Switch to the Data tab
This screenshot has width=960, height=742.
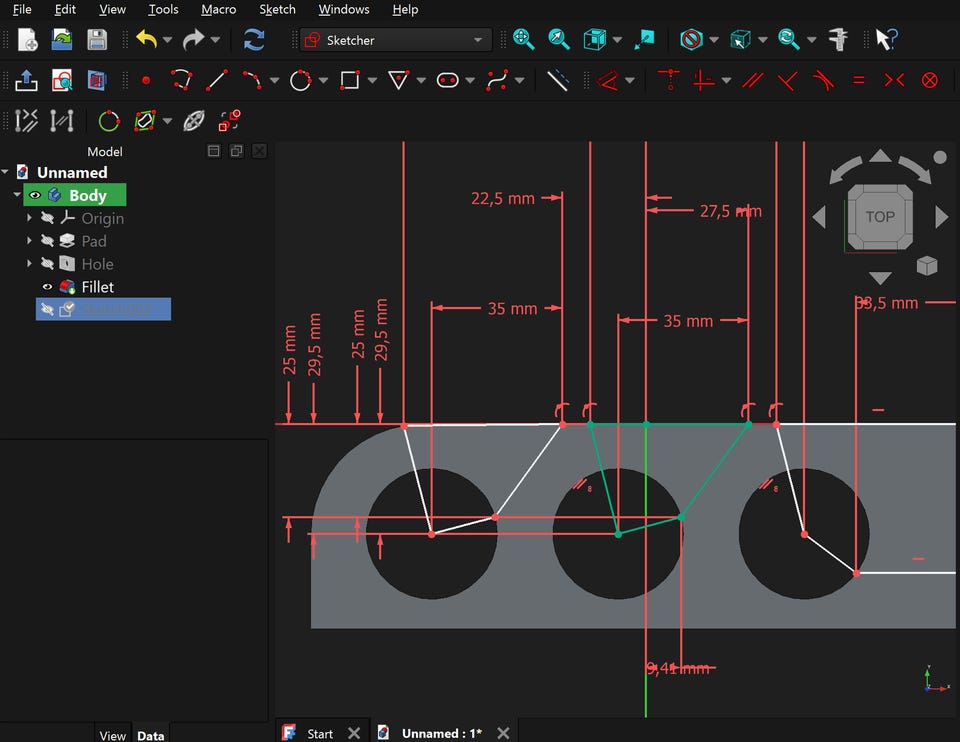pos(151,735)
